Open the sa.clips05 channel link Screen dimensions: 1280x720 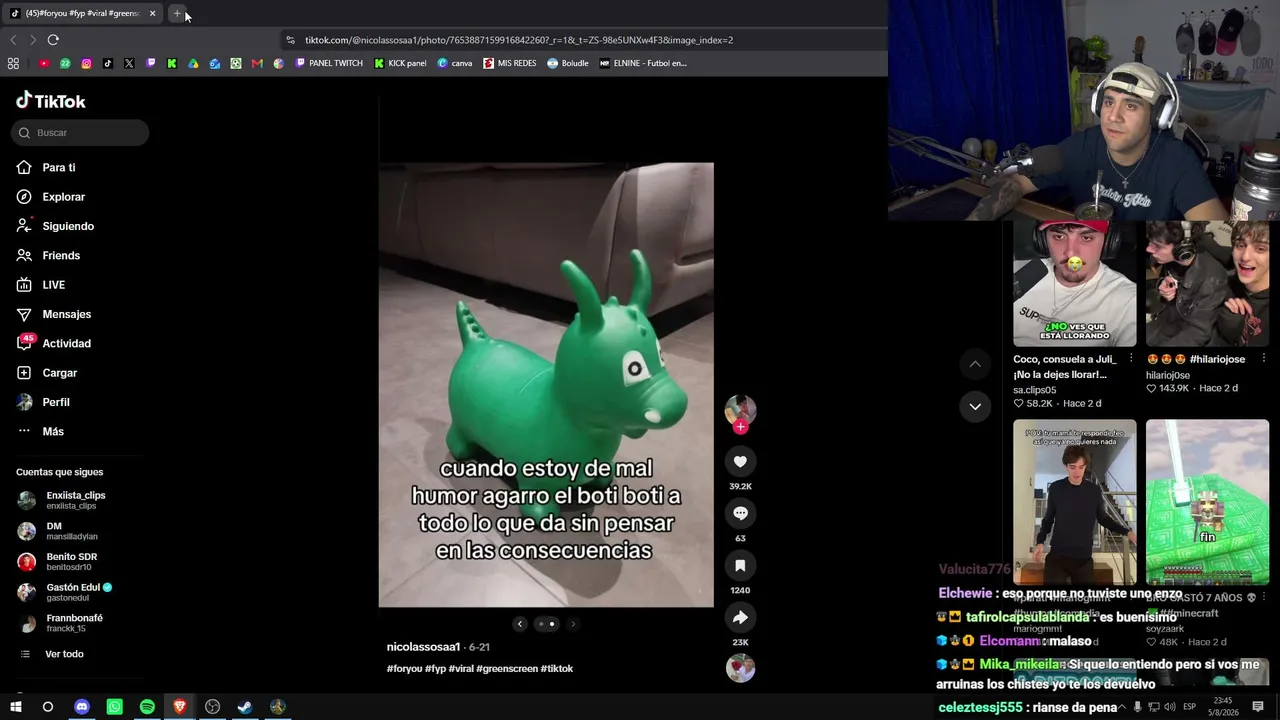(x=1034, y=390)
